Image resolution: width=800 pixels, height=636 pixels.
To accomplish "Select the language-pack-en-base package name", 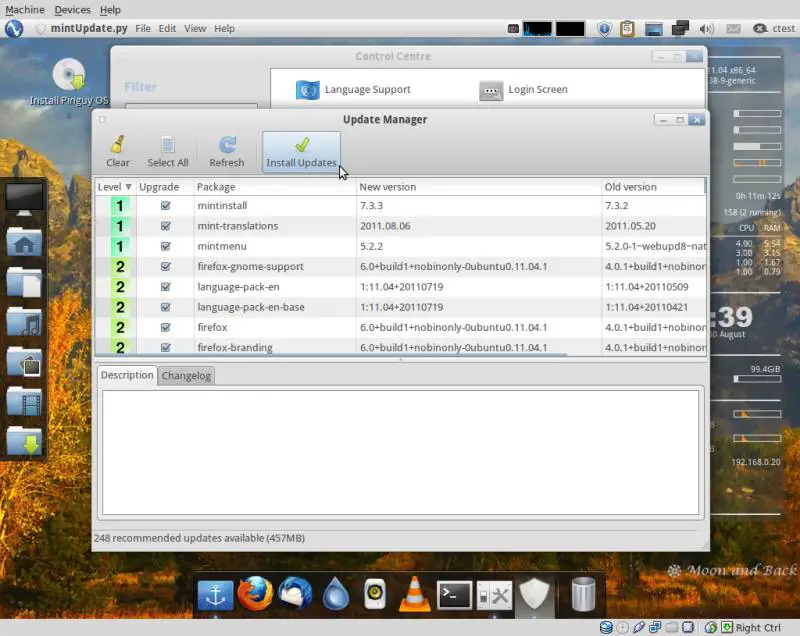I will 251,307.
